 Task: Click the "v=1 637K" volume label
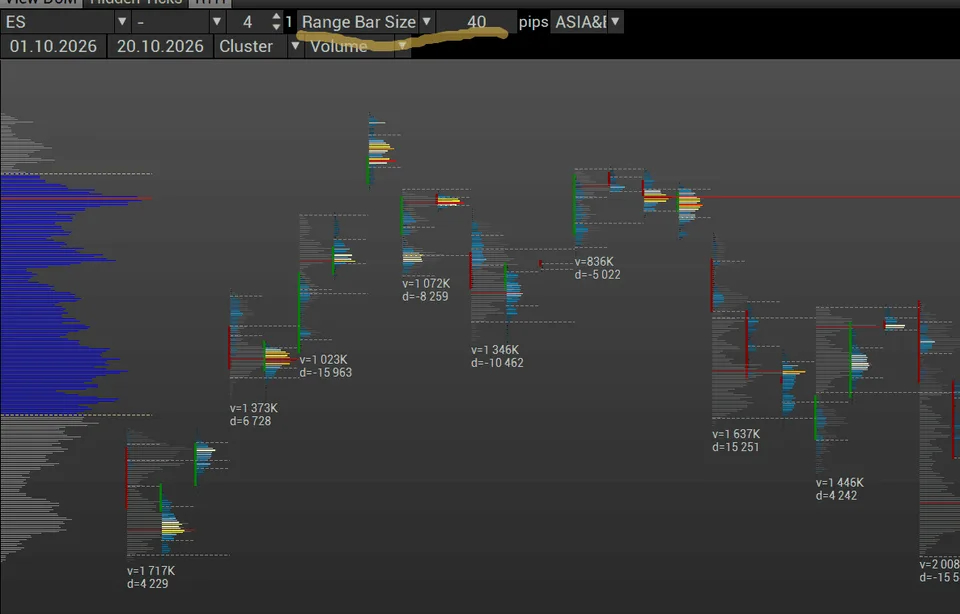pyautogui.click(x=736, y=434)
